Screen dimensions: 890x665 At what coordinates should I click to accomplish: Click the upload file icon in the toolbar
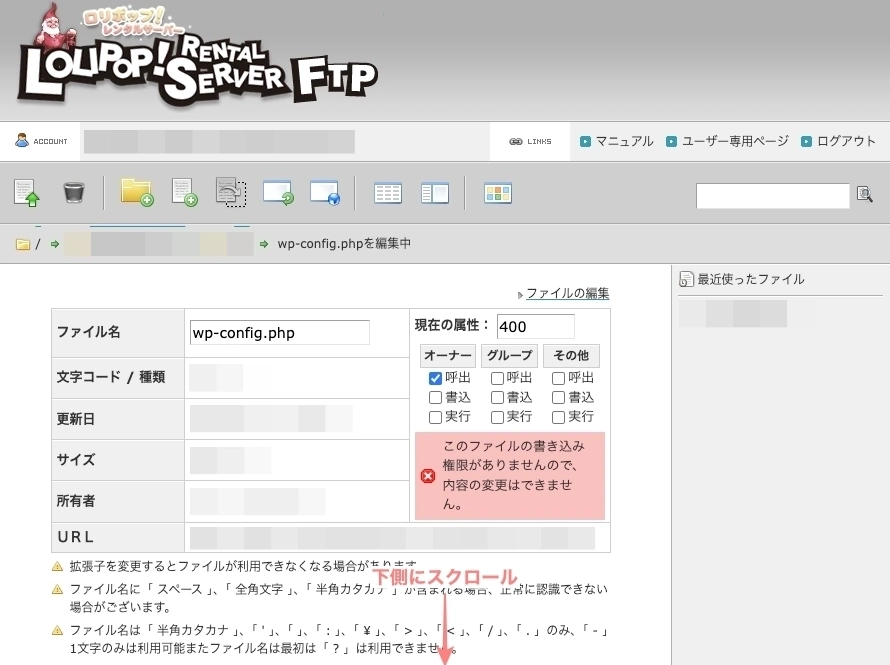27,193
